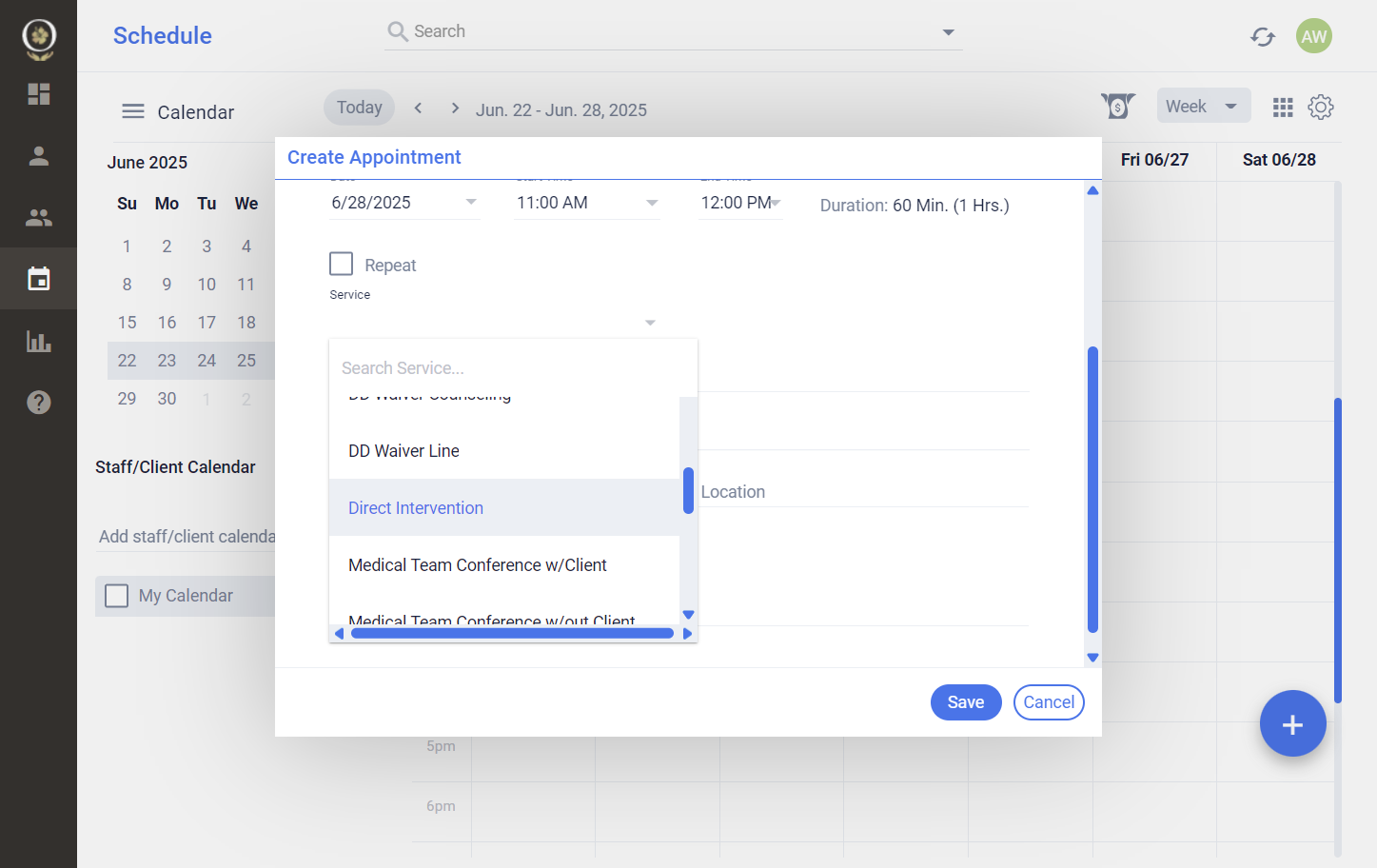The width and height of the screenshot is (1377, 868).
Task: Click the Cancel button
Action: pos(1049,702)
